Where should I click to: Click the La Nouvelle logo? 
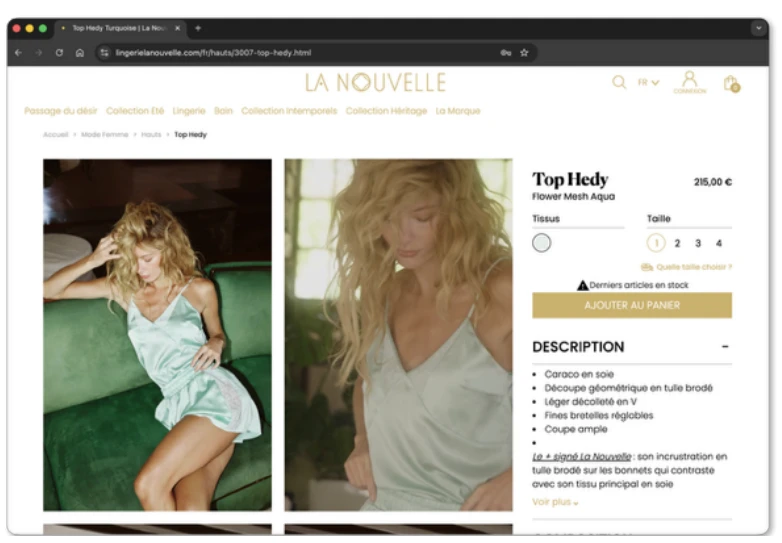click(x=376, y=82)
